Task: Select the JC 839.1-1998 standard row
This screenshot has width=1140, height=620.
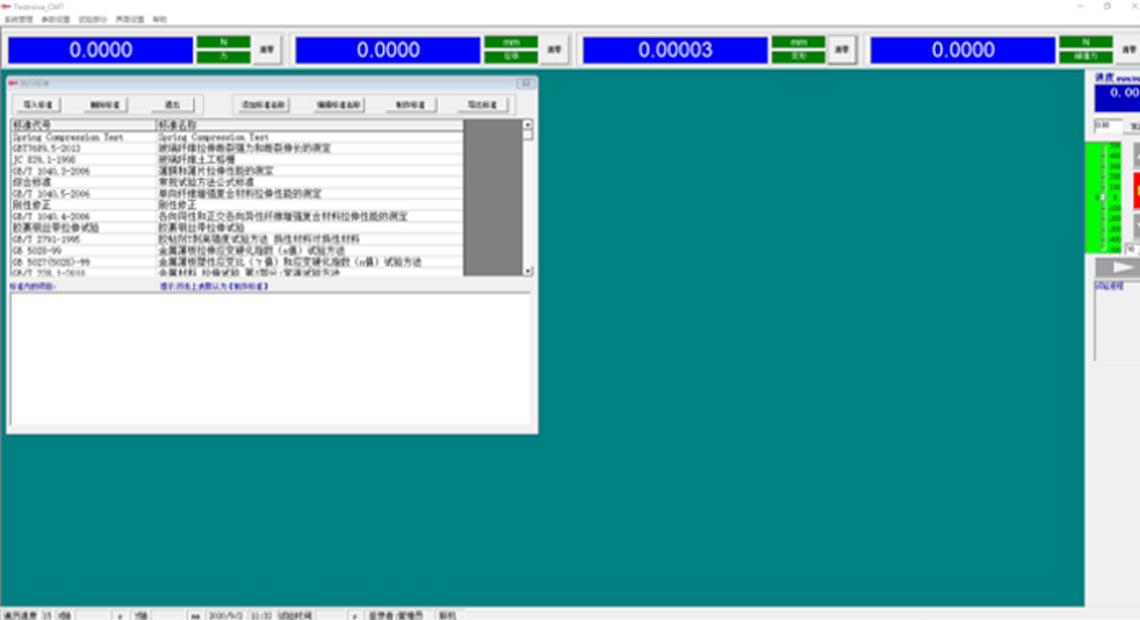Action: [237, 159]
